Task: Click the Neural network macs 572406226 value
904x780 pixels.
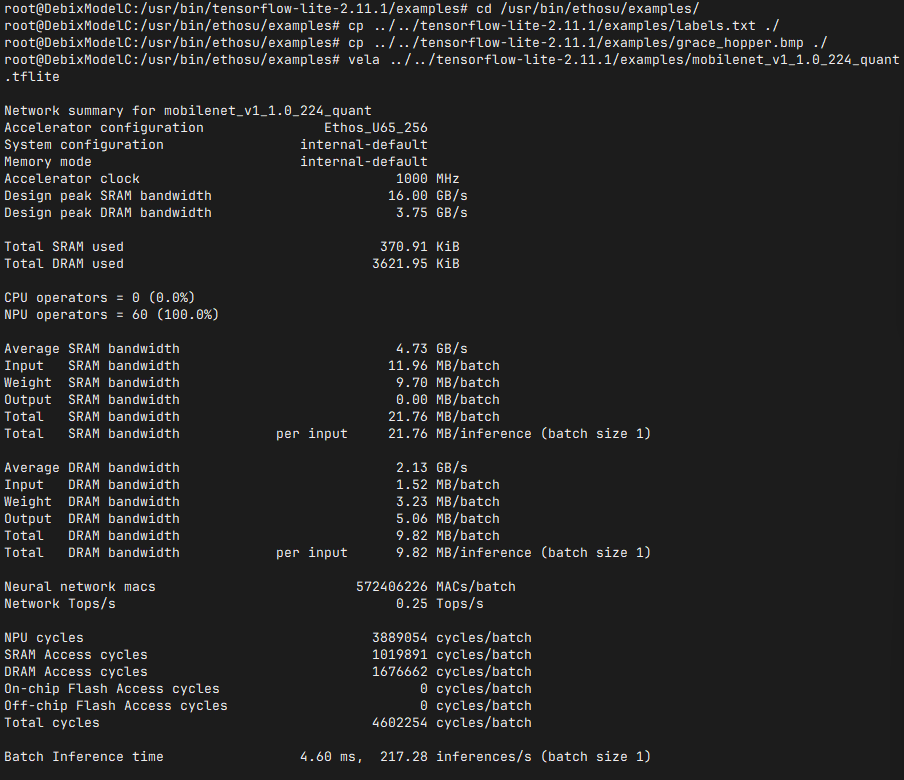Action: point(391,587)
